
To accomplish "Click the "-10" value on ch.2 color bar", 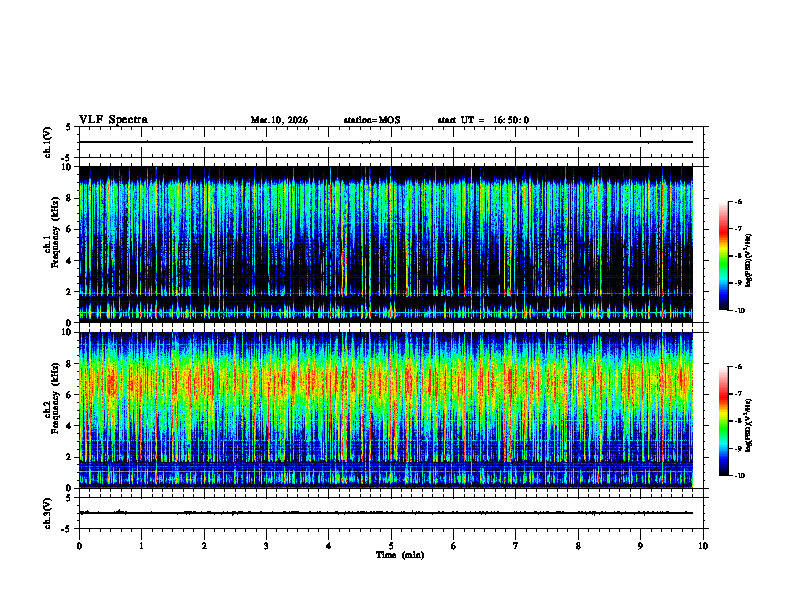I will tap(739, 475).
